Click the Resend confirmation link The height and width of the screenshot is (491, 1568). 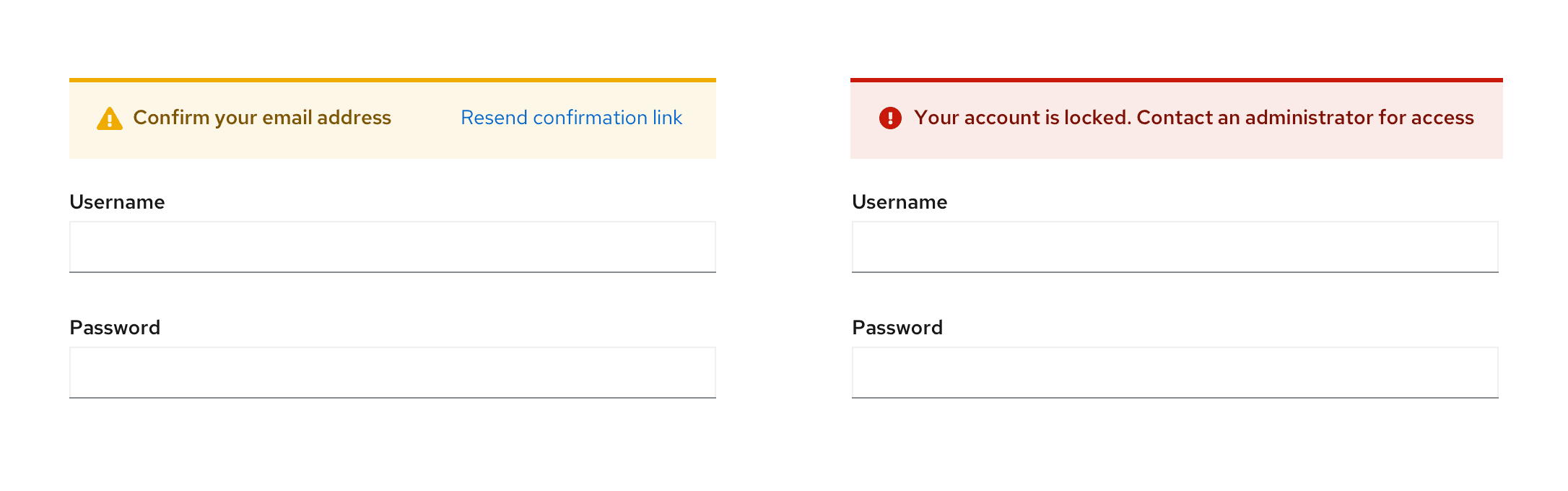point(571,118)
